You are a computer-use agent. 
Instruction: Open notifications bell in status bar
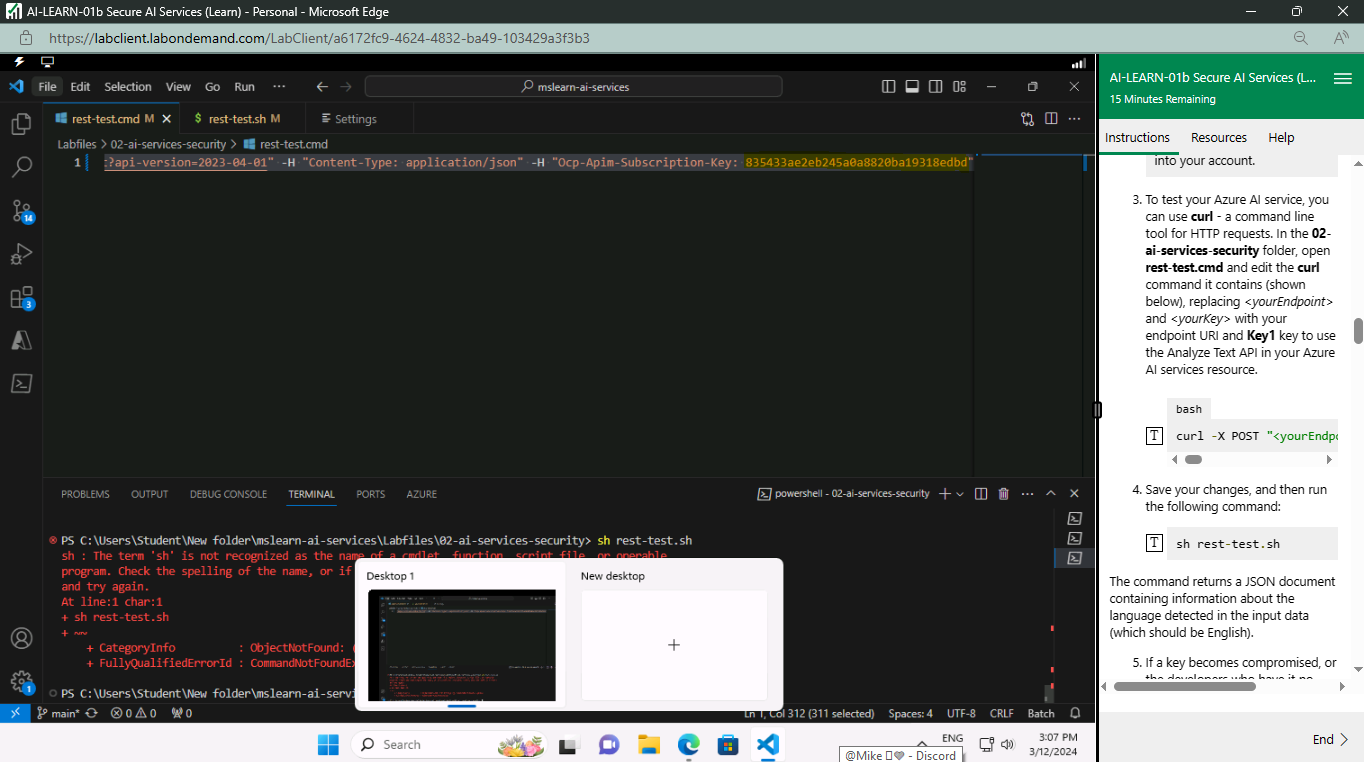pos(1075,713)
